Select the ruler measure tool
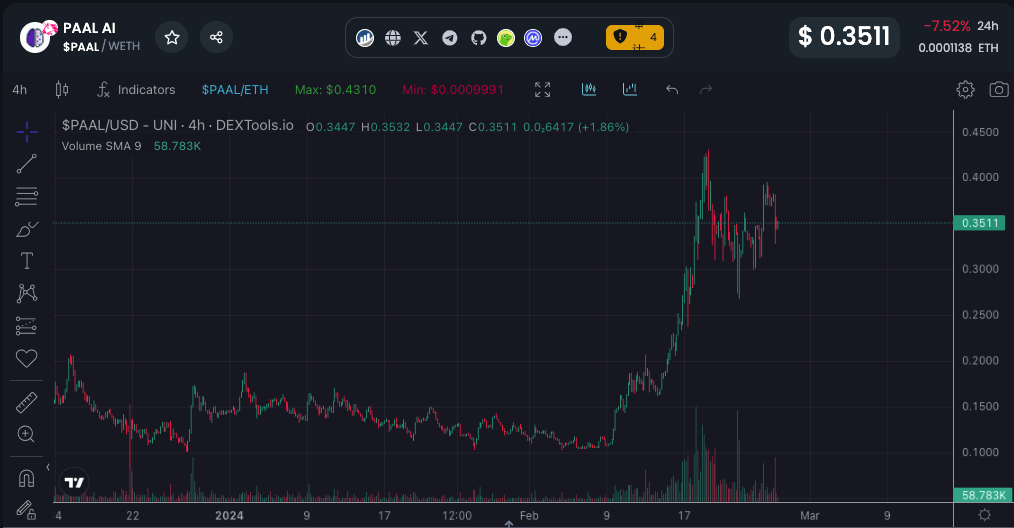 (27, 402)
